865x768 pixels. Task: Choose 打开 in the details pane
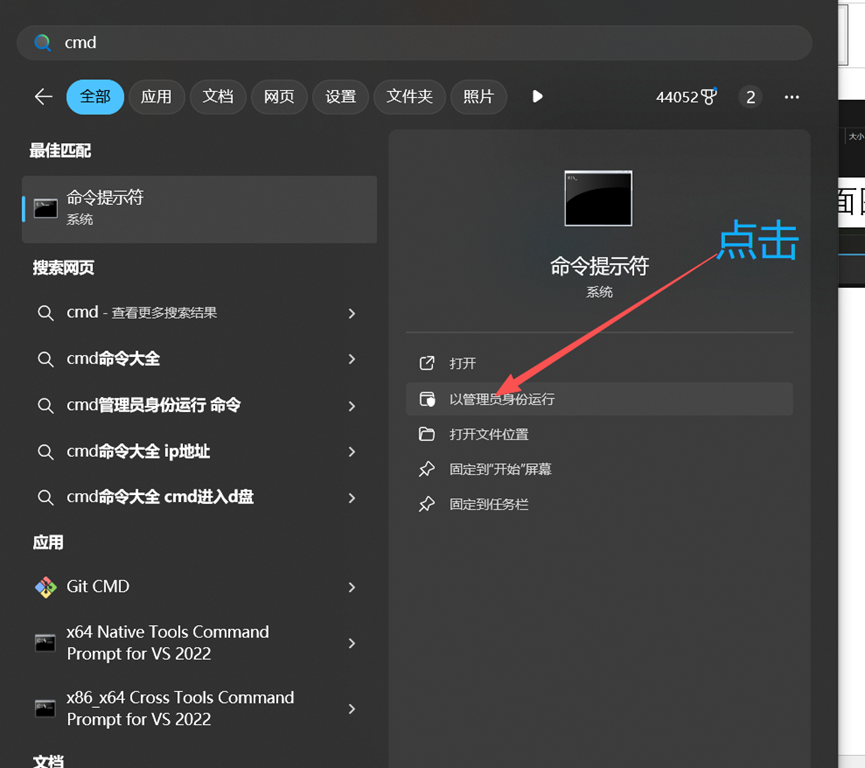(600, 364)
